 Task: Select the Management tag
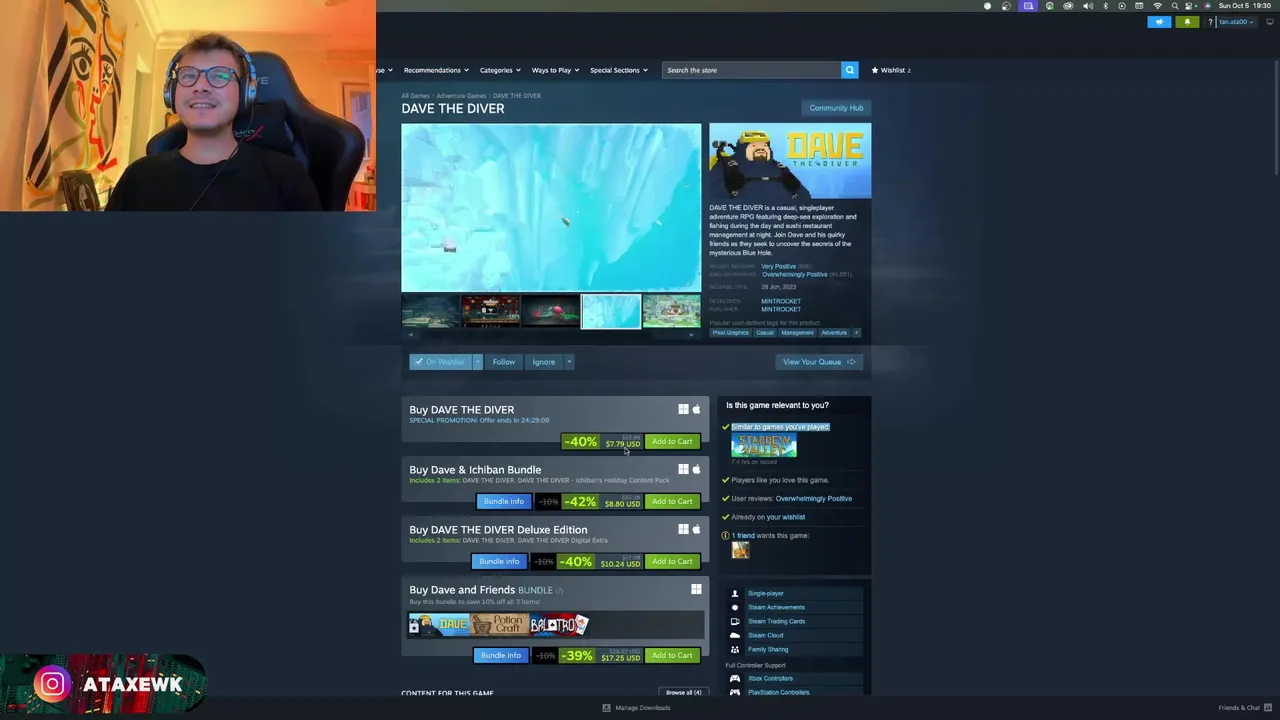click(x=797, y=332)
